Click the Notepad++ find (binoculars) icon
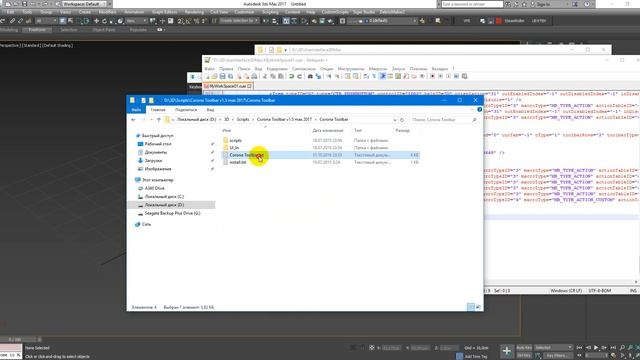This screenshot has height=360, width=640. 310,76
